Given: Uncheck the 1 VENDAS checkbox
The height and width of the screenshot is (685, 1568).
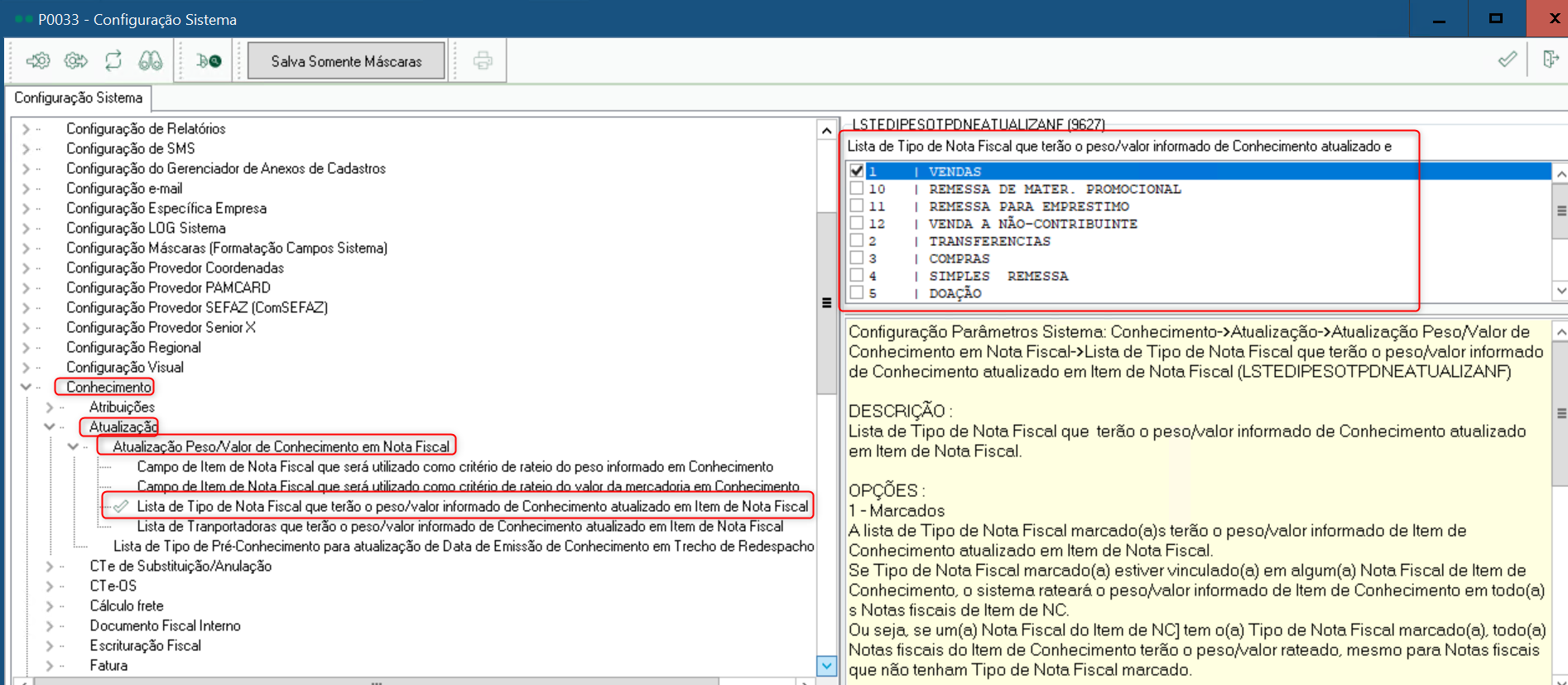Looking at the screenshot, I should click(x=857, y=171).
